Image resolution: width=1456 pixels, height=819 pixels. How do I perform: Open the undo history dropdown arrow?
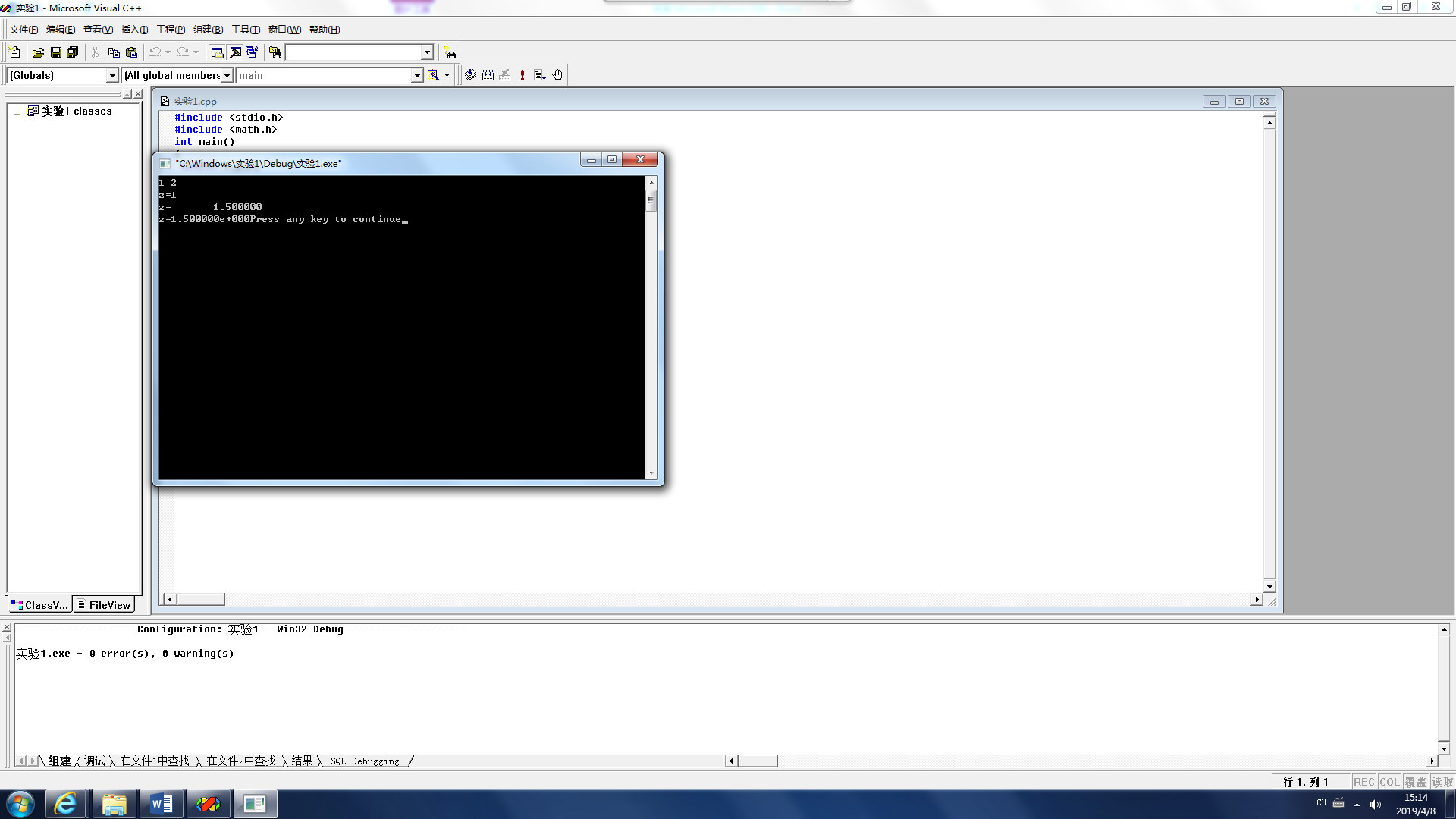coord(168,52)
